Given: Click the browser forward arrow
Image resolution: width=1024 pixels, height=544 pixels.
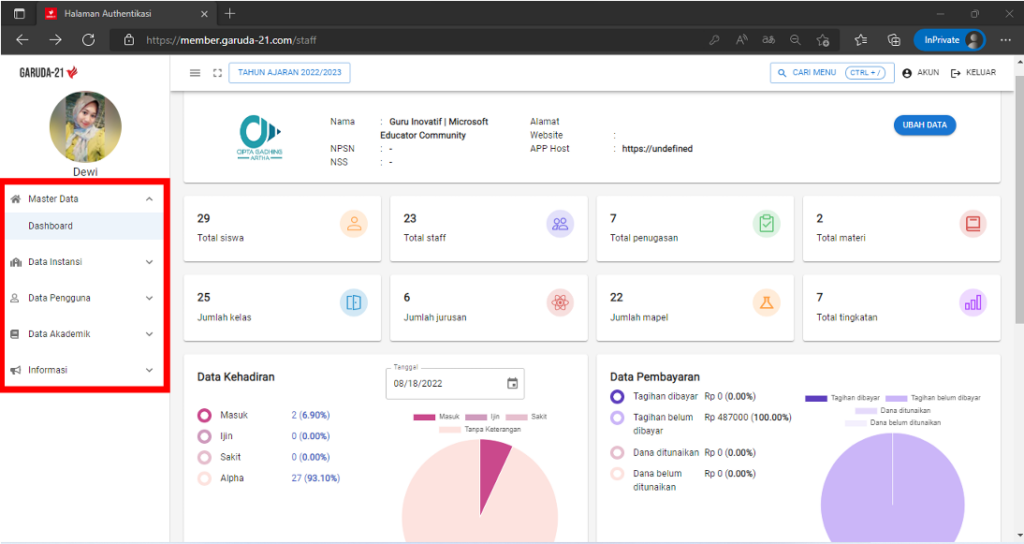Looking at the screenshot, I should pos(55,40).
